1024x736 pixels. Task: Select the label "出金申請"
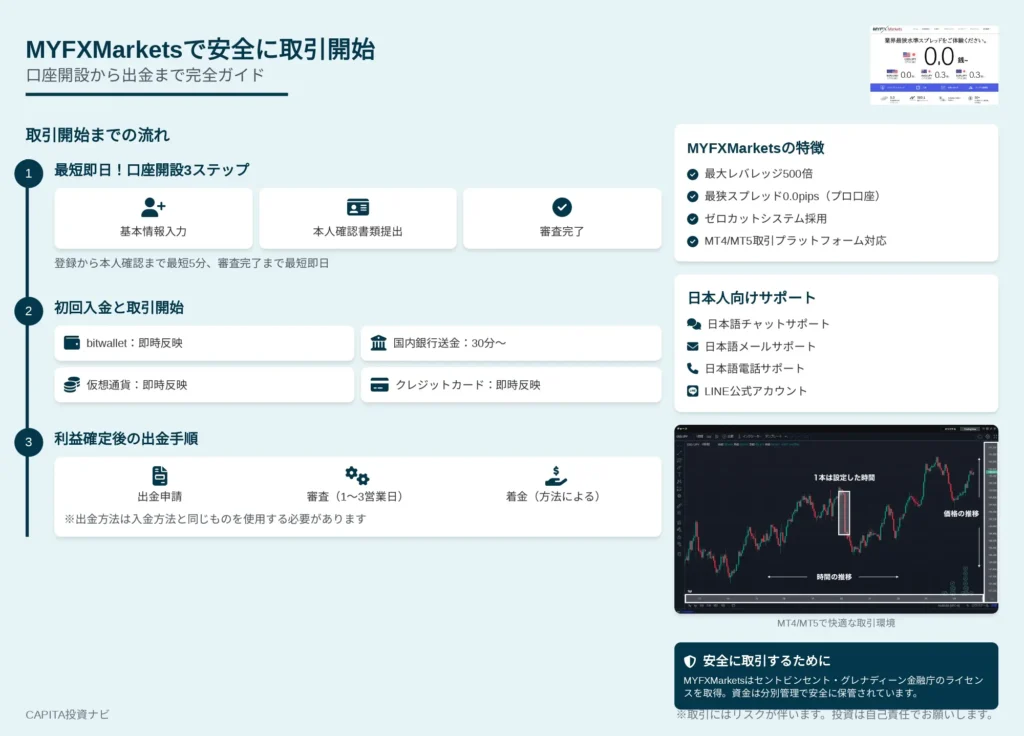tap(159, 496)
